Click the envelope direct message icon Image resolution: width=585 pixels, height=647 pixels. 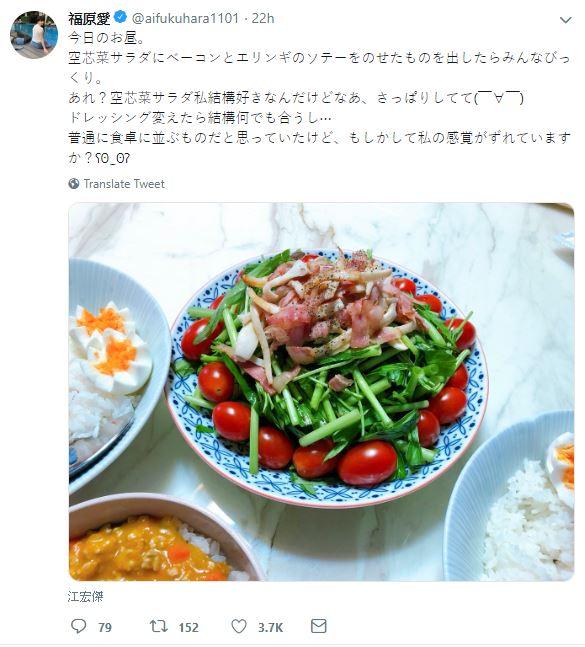[x=318, y=626]
